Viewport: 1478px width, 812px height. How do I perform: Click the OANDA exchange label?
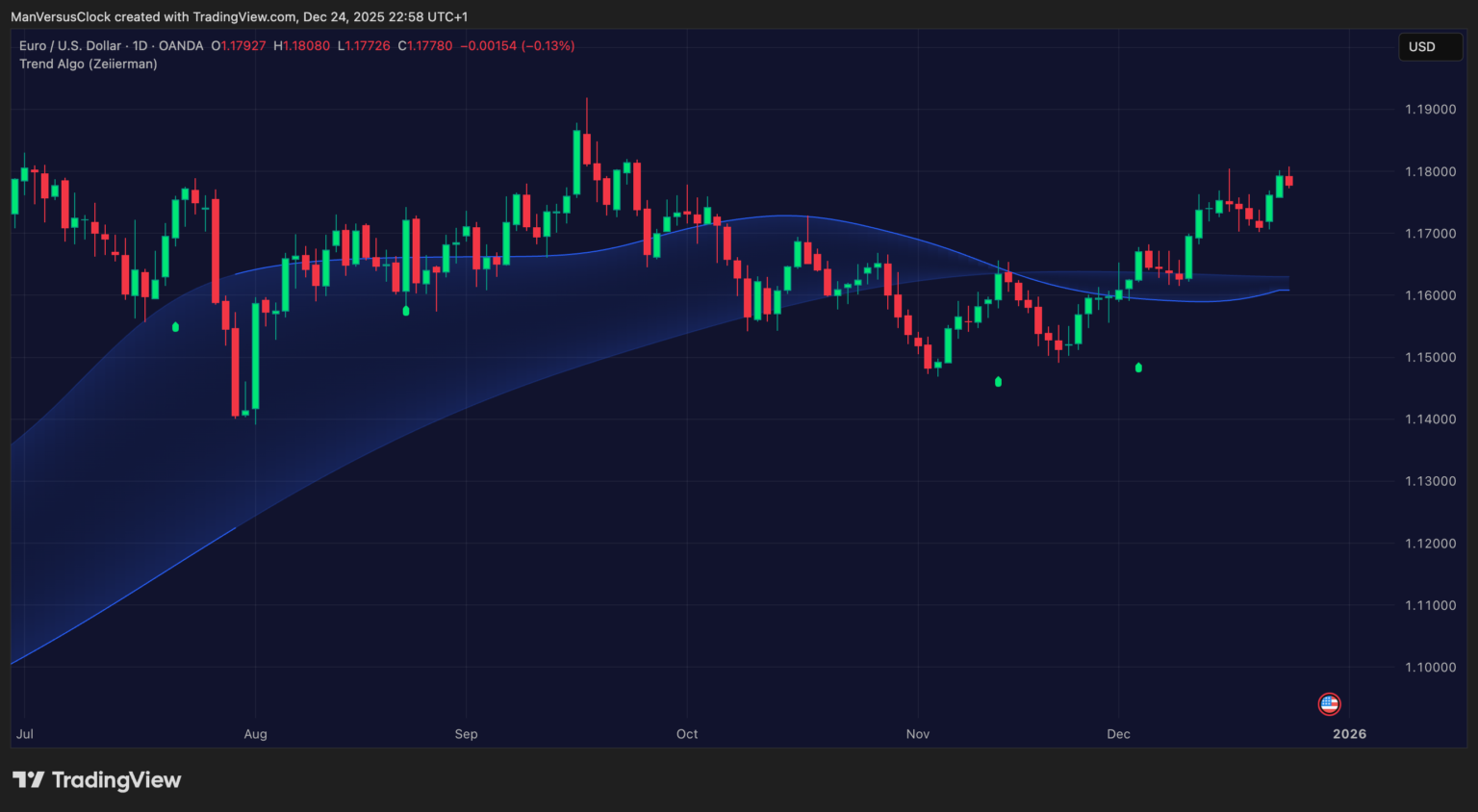click(179, 45)
